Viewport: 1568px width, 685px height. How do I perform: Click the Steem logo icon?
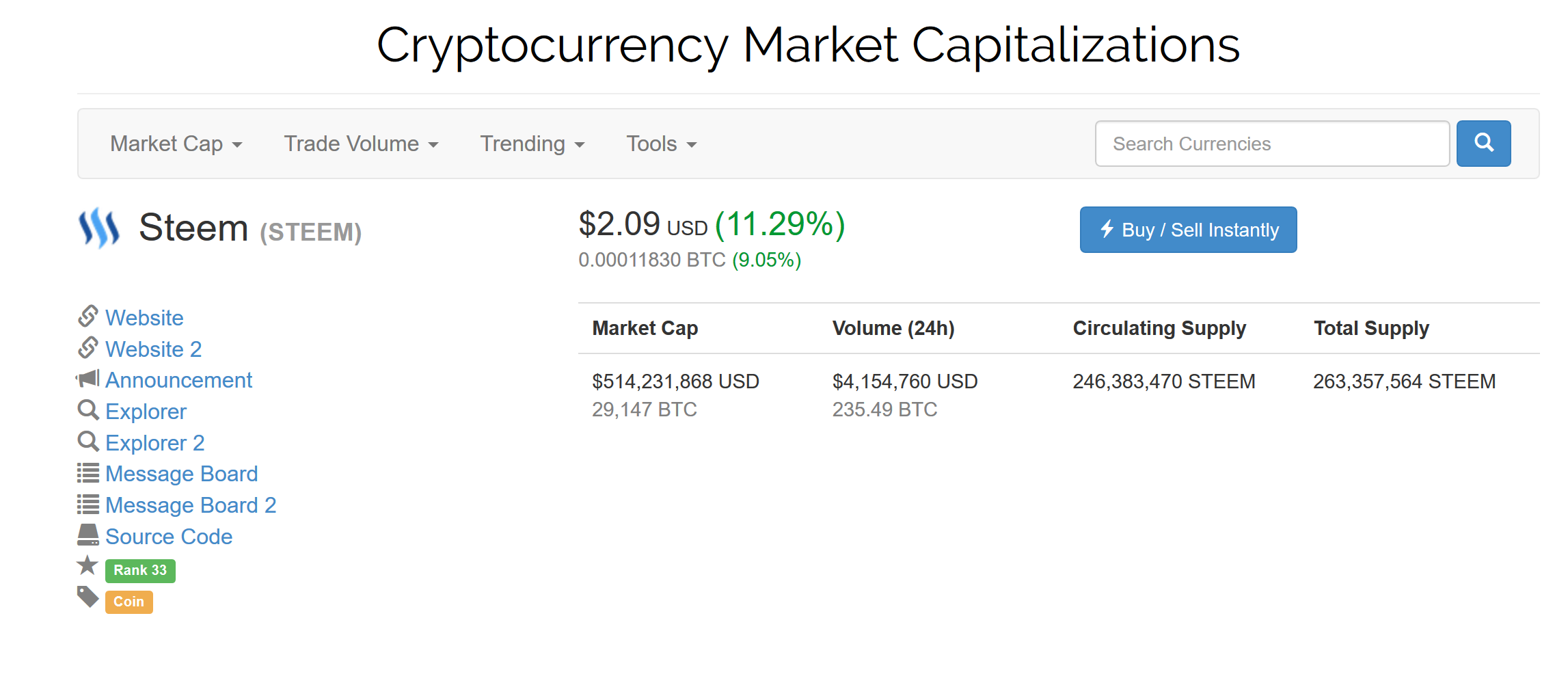point(99,228)
